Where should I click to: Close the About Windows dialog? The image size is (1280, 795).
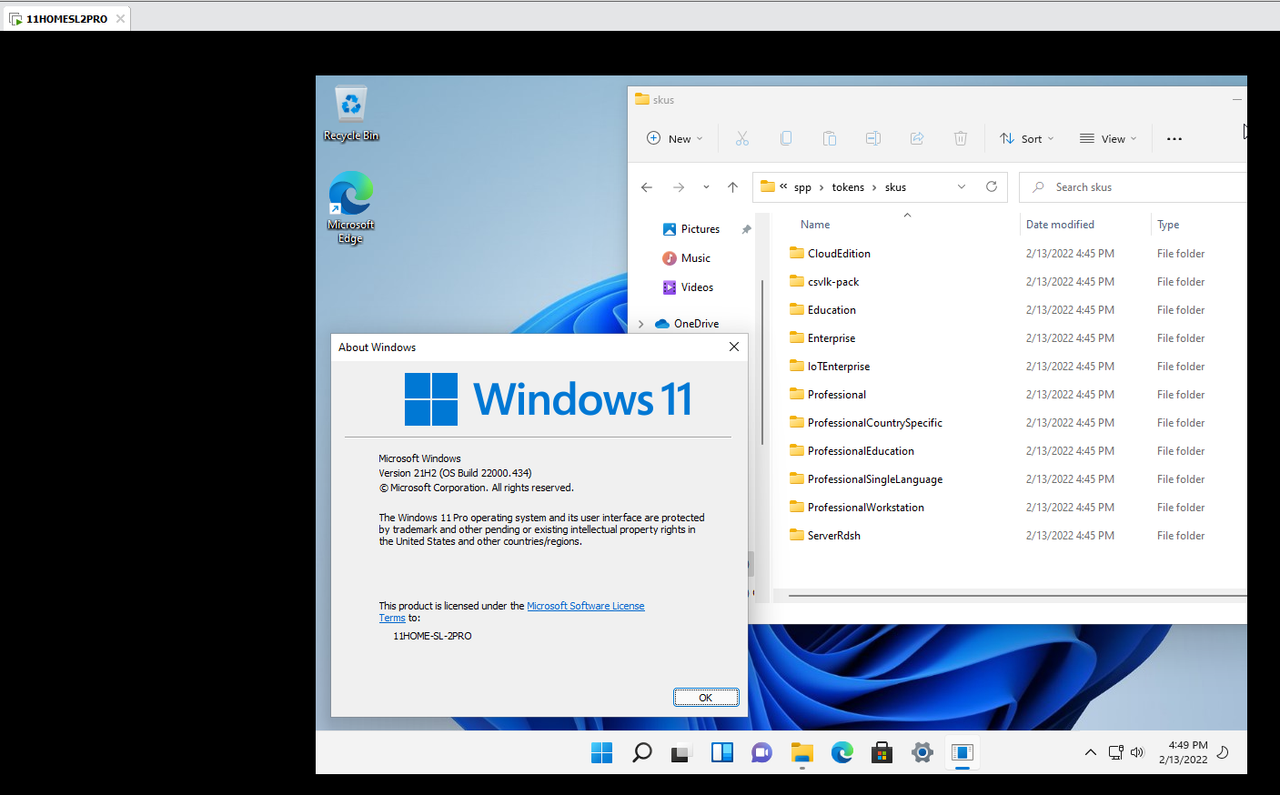[734, 347]
